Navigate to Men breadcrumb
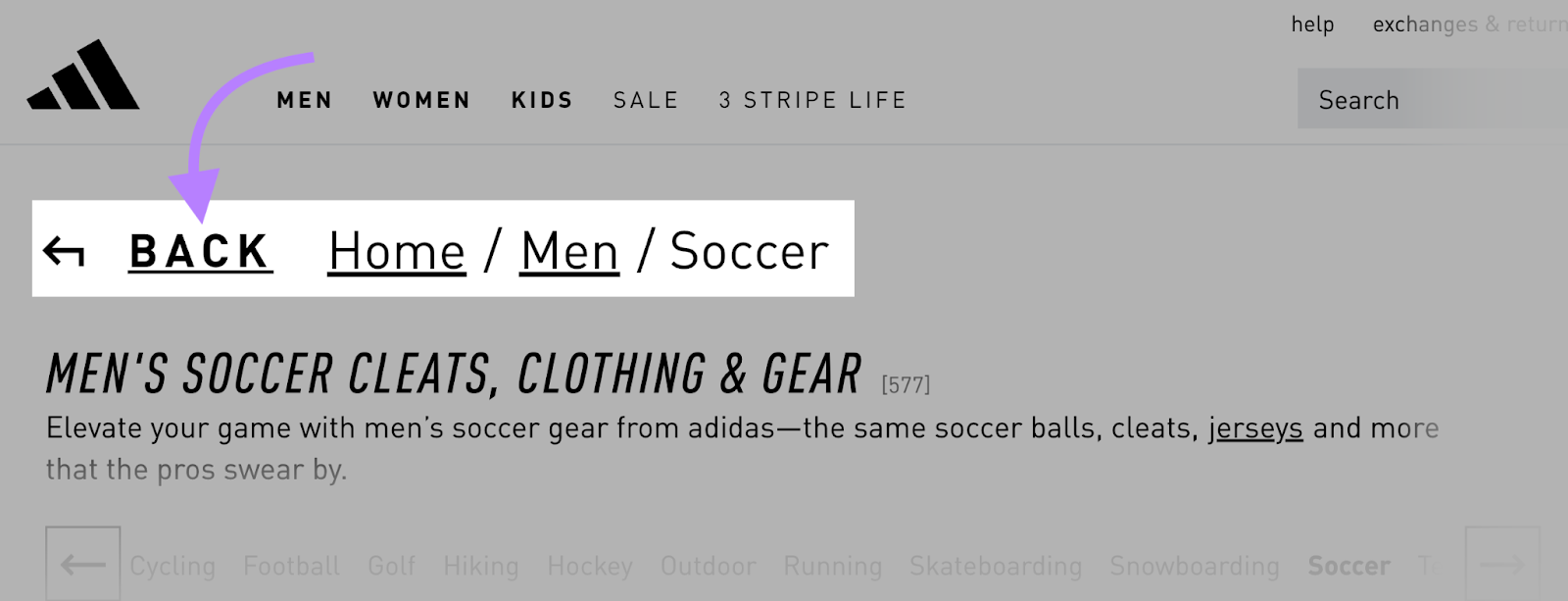The width and height of the screenshot is (1568, 601). [569, 252]
